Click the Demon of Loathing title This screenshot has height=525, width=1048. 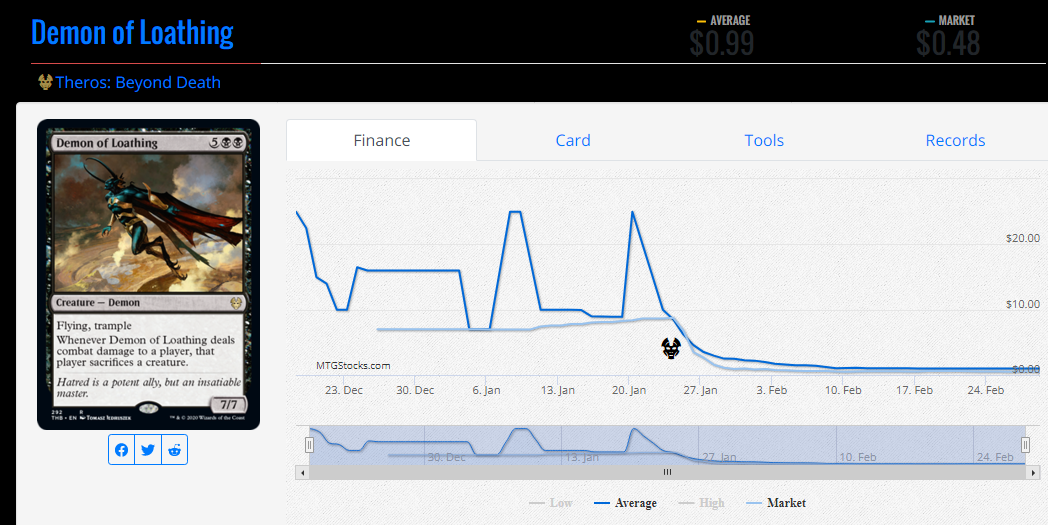point(132,33)
